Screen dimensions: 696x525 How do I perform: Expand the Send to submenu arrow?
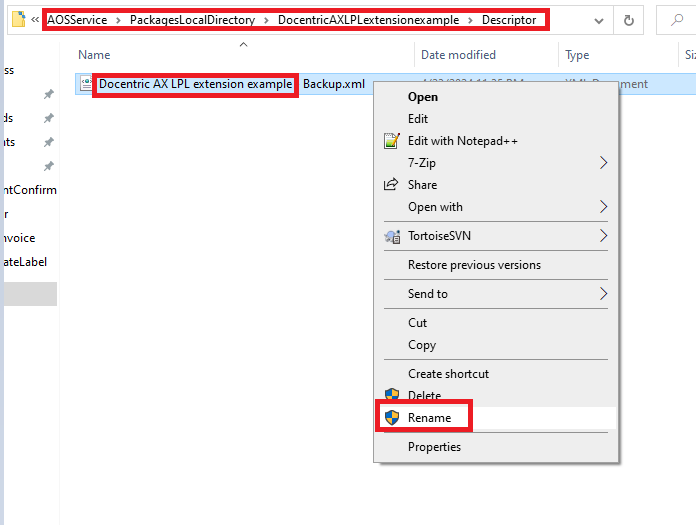(603, 294)
